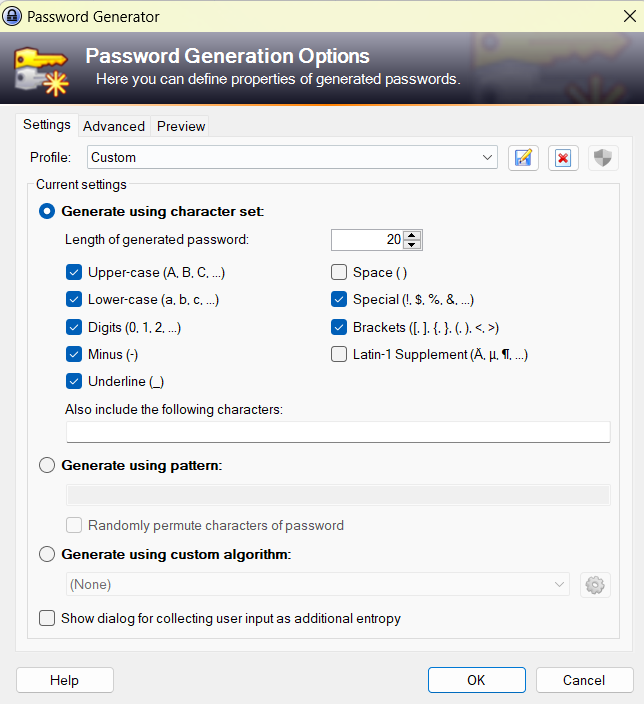Click the additional characters input field
Screen dimensions: 644x704
338,432
